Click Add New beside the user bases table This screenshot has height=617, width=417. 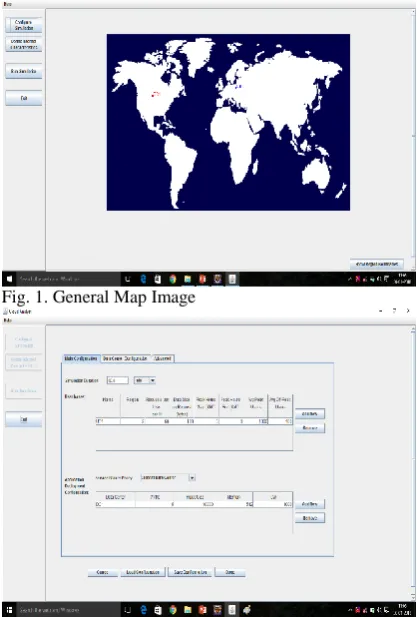tap(310, 414)
